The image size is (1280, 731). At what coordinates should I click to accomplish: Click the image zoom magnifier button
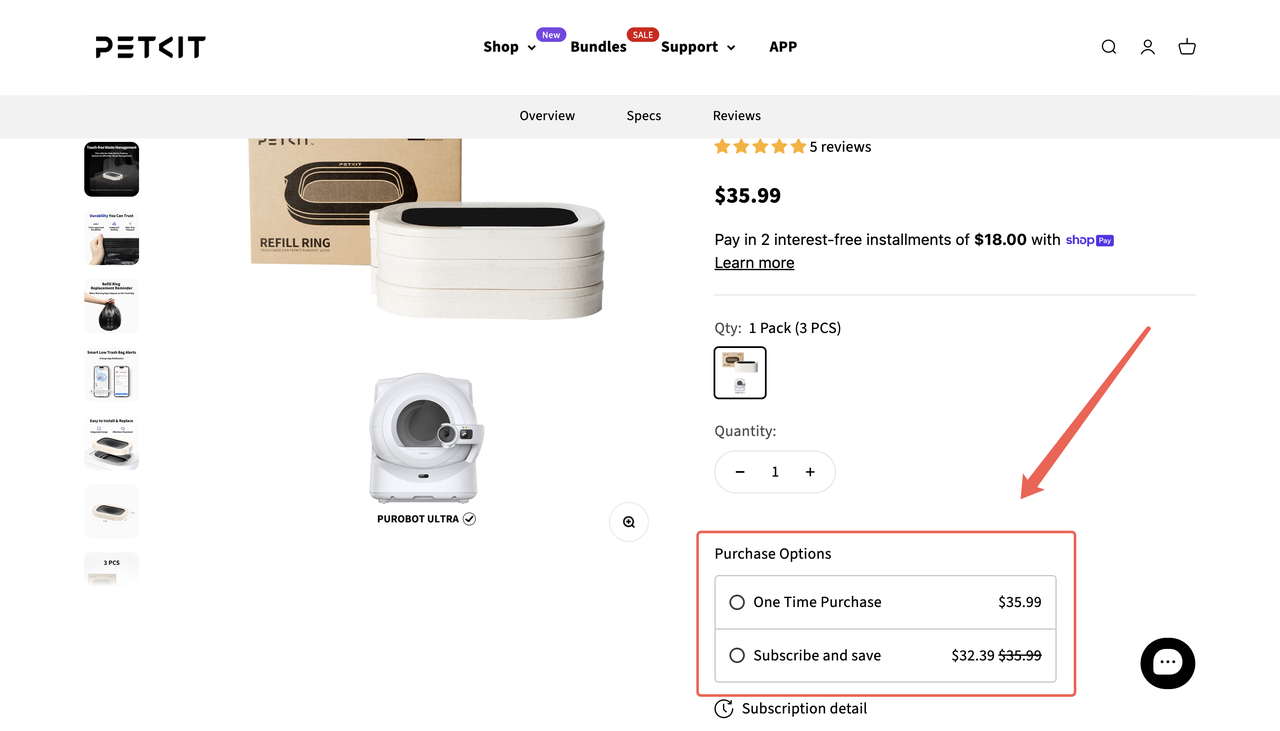[629, 522]
